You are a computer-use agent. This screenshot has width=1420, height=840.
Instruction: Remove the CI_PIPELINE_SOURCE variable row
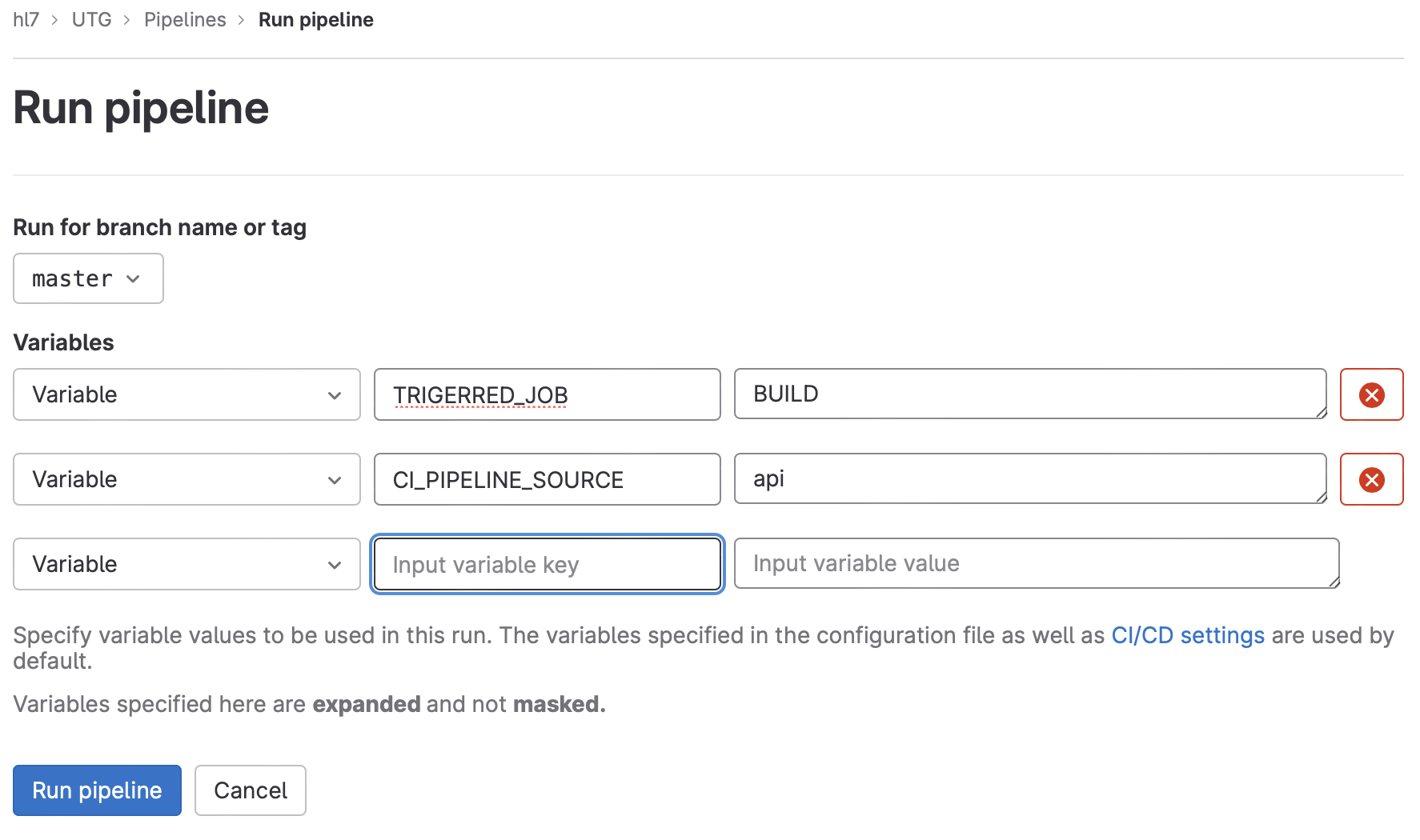[x=1371, y=479]
